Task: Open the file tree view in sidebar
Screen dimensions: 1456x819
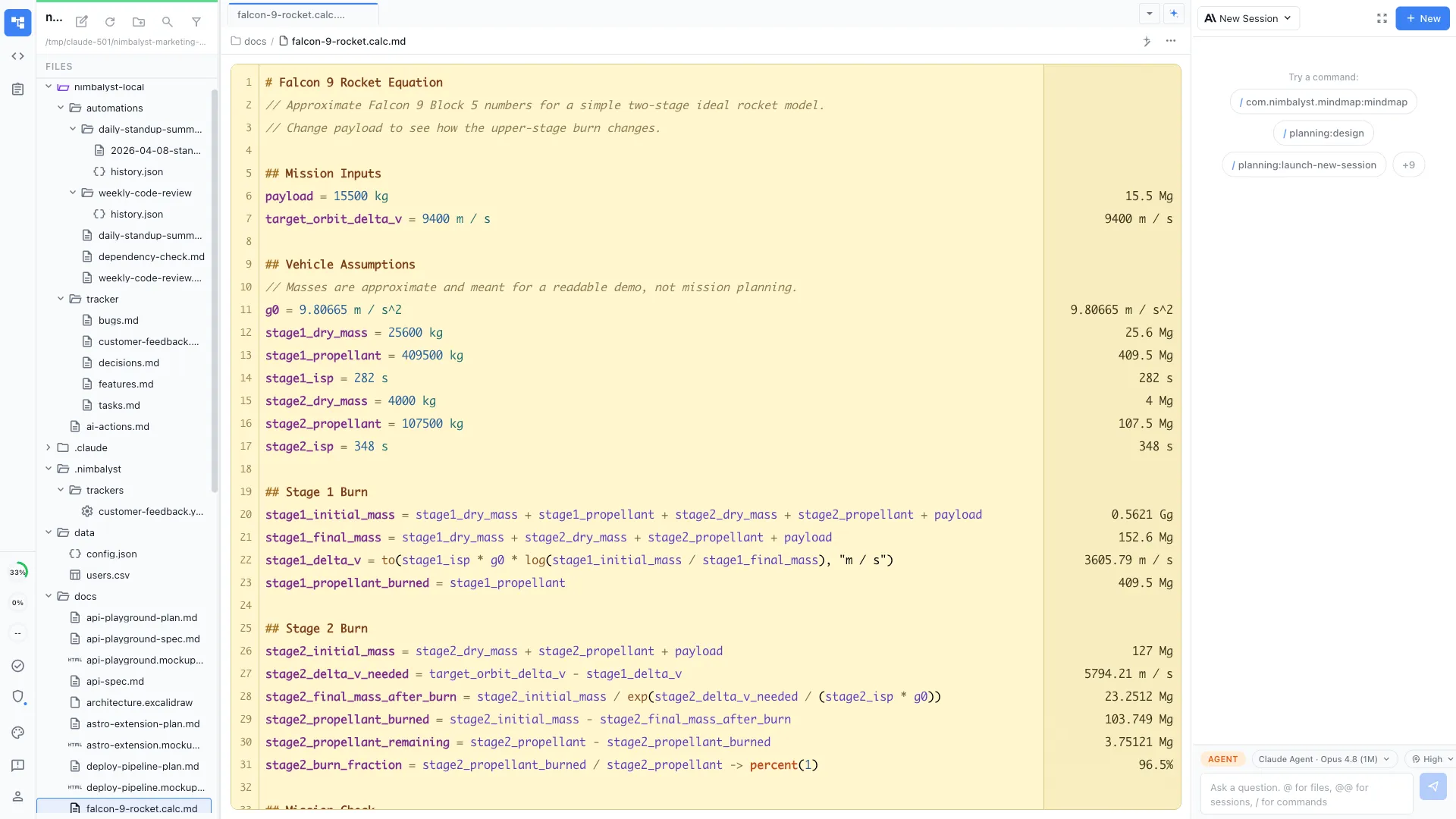Action: (x=17, y=23)
